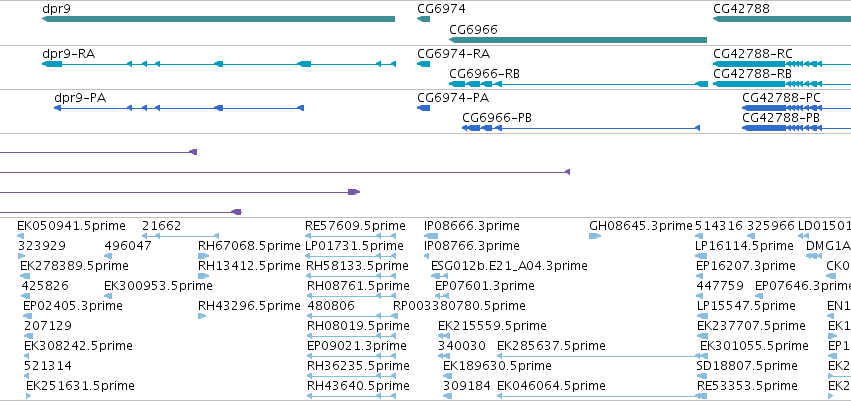851x401 pixels.
Task: Click the EK046064.5prime EST label
Action: coord(551,386)
